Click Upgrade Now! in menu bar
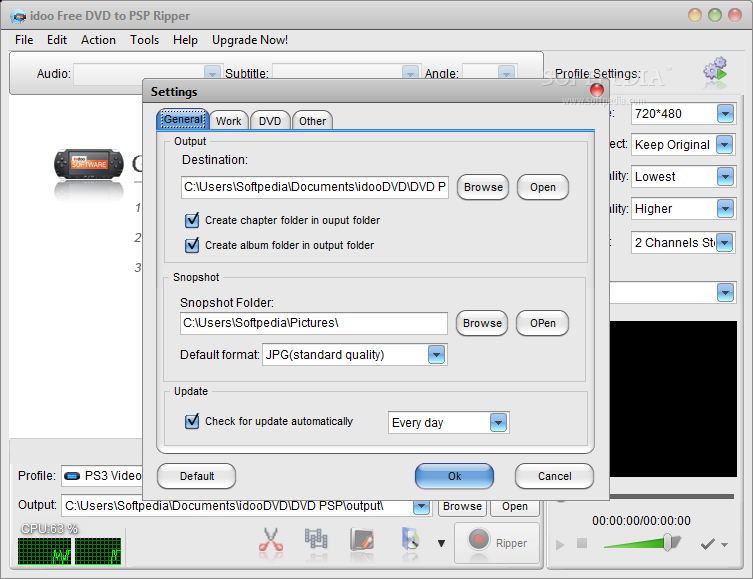This screenshot has width=753, height=579. (x=250, y=40)
